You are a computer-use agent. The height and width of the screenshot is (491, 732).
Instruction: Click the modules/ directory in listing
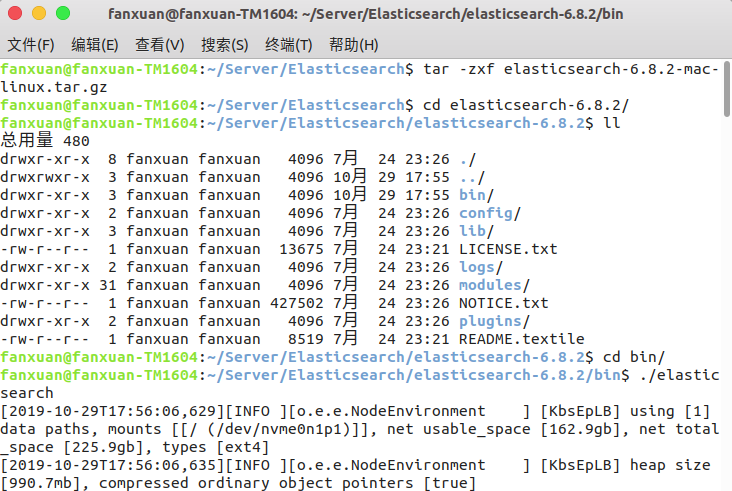494,285
